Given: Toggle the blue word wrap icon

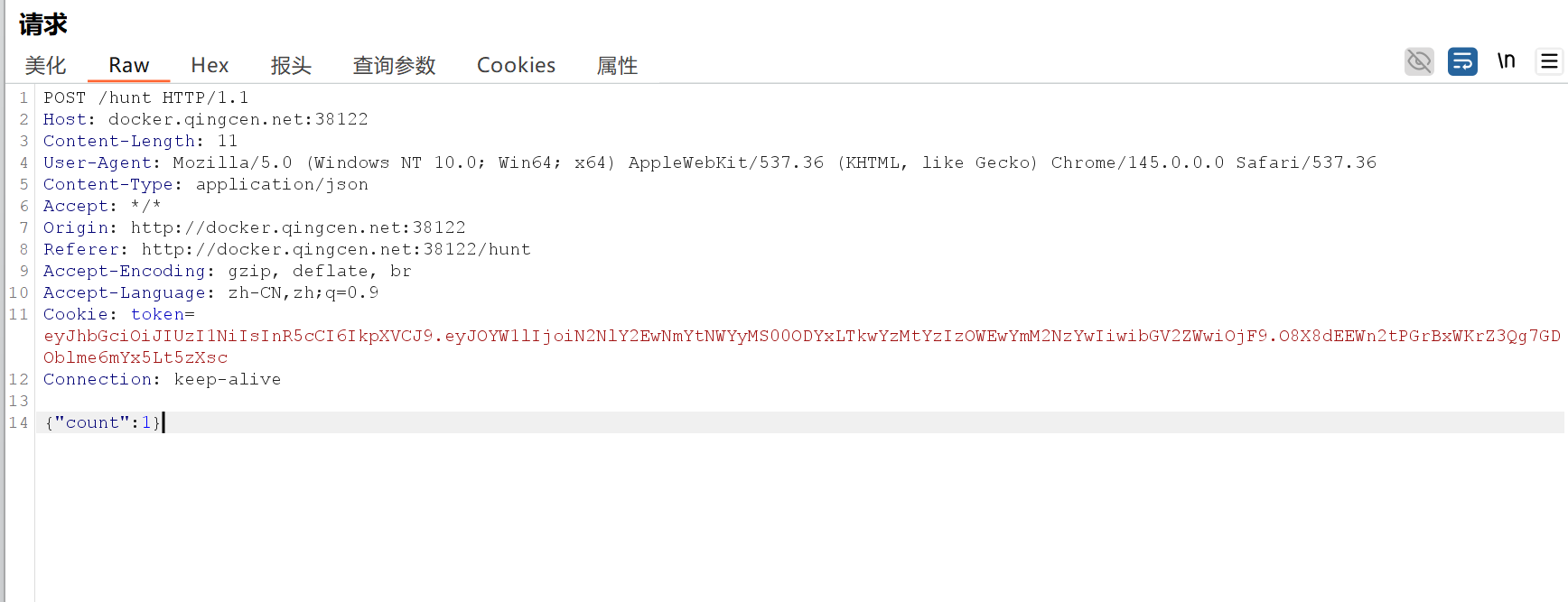Looking at the screenshot, I should pos(1462,61).
